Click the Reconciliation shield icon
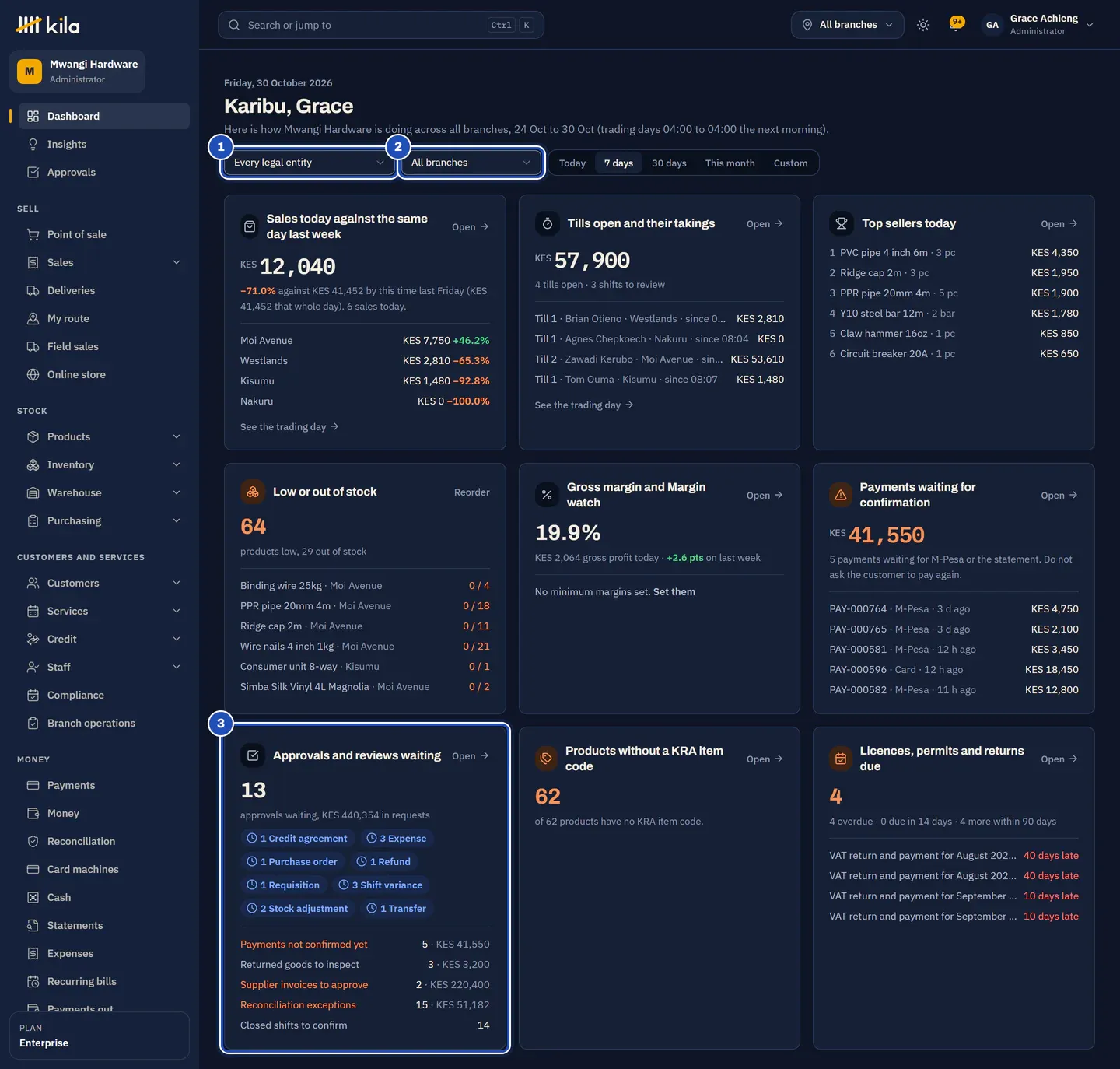The height and width of the screenshot is (1069, 1120). click(33, 841)
